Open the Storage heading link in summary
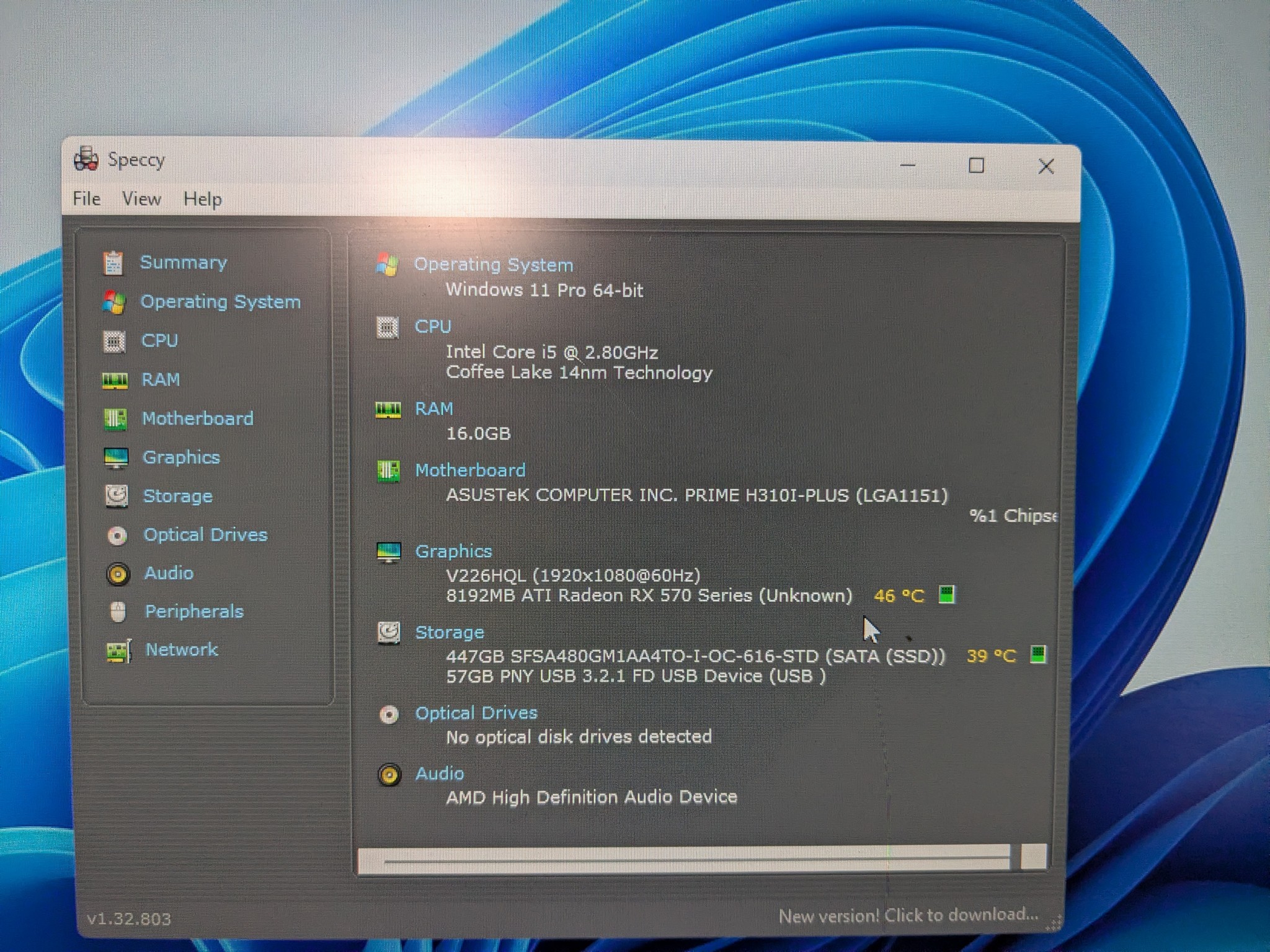1270x952 pixels. click(450, 633)
